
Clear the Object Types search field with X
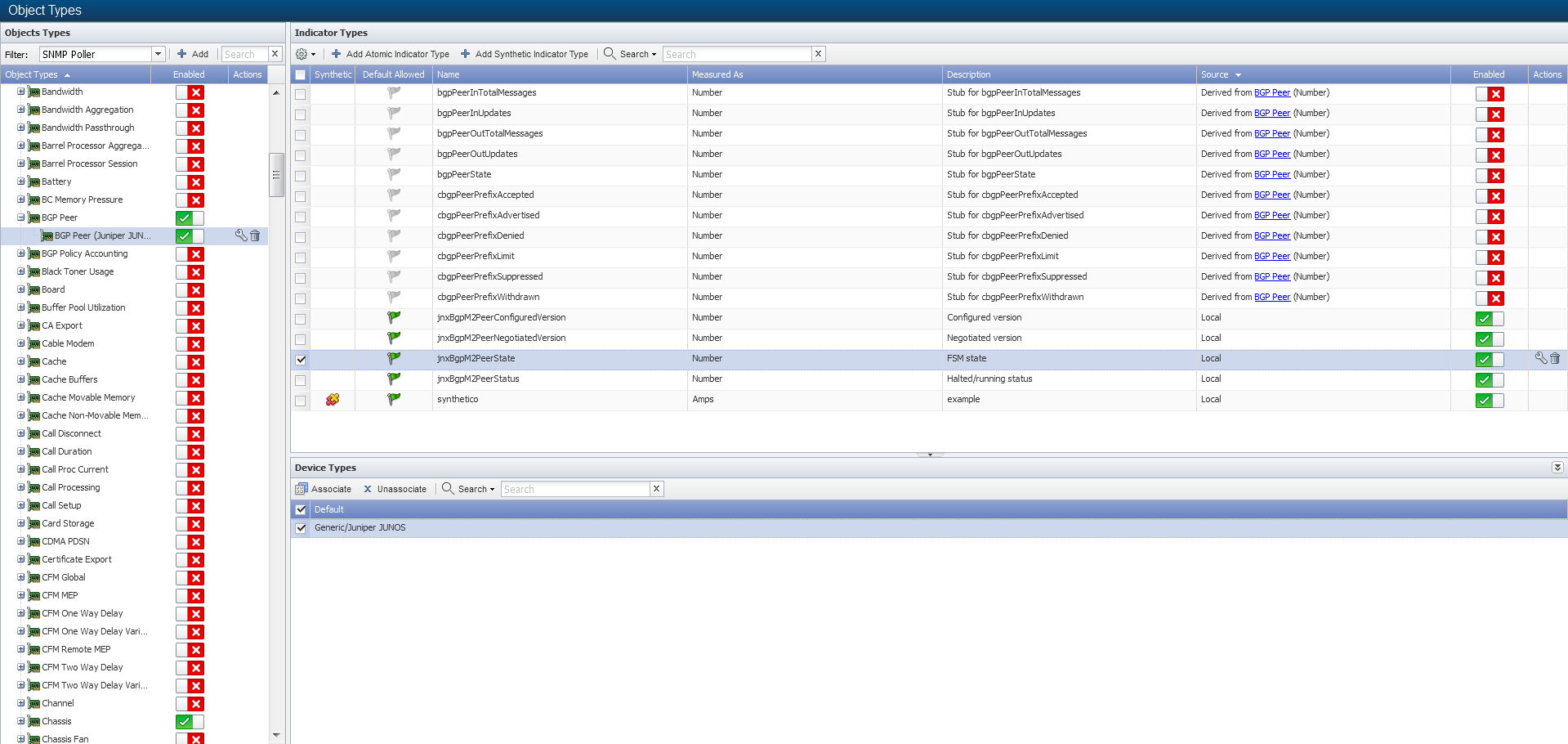click(x=275, y=54)
